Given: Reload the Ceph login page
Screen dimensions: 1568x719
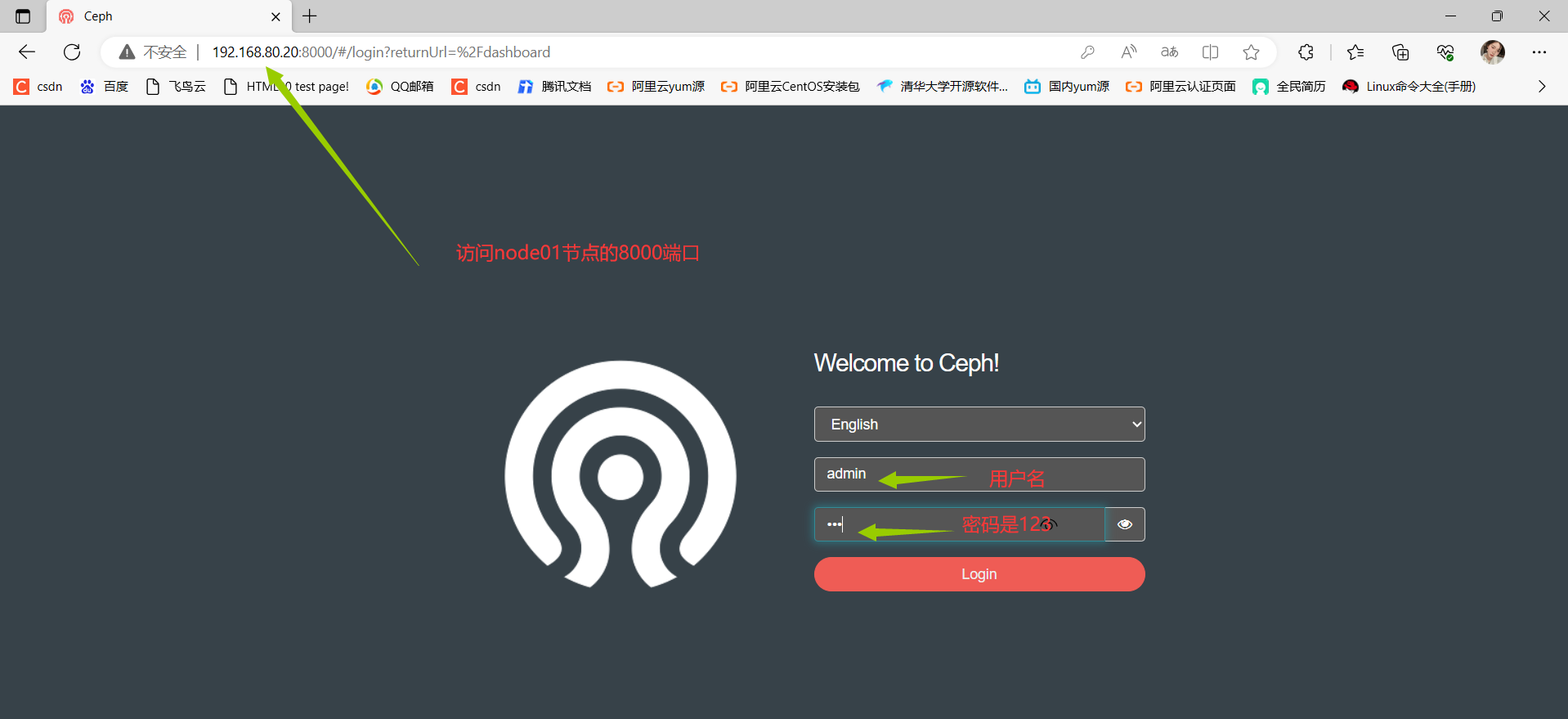Looking at the screenshot, I should [72, 52].
